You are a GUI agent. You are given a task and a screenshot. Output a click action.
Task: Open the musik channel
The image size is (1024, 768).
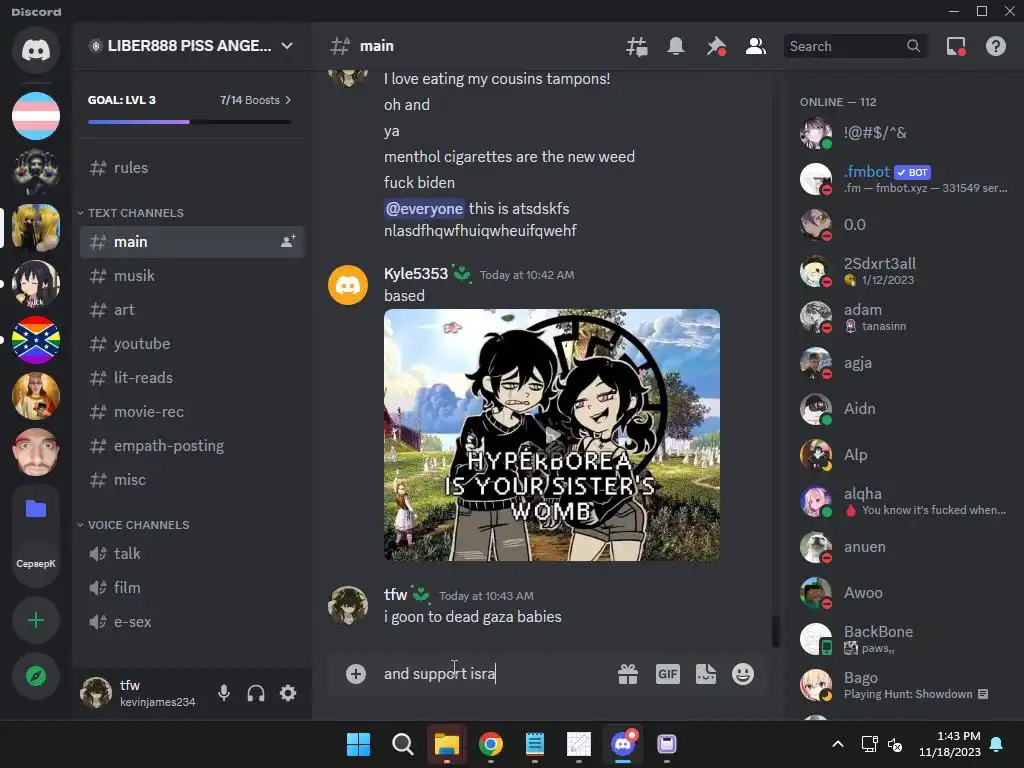point(192,276)
